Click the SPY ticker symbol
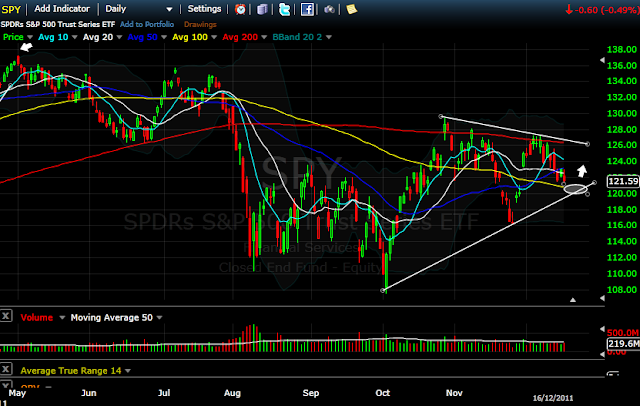Screen dimensions: 640x406 point(11,9)
